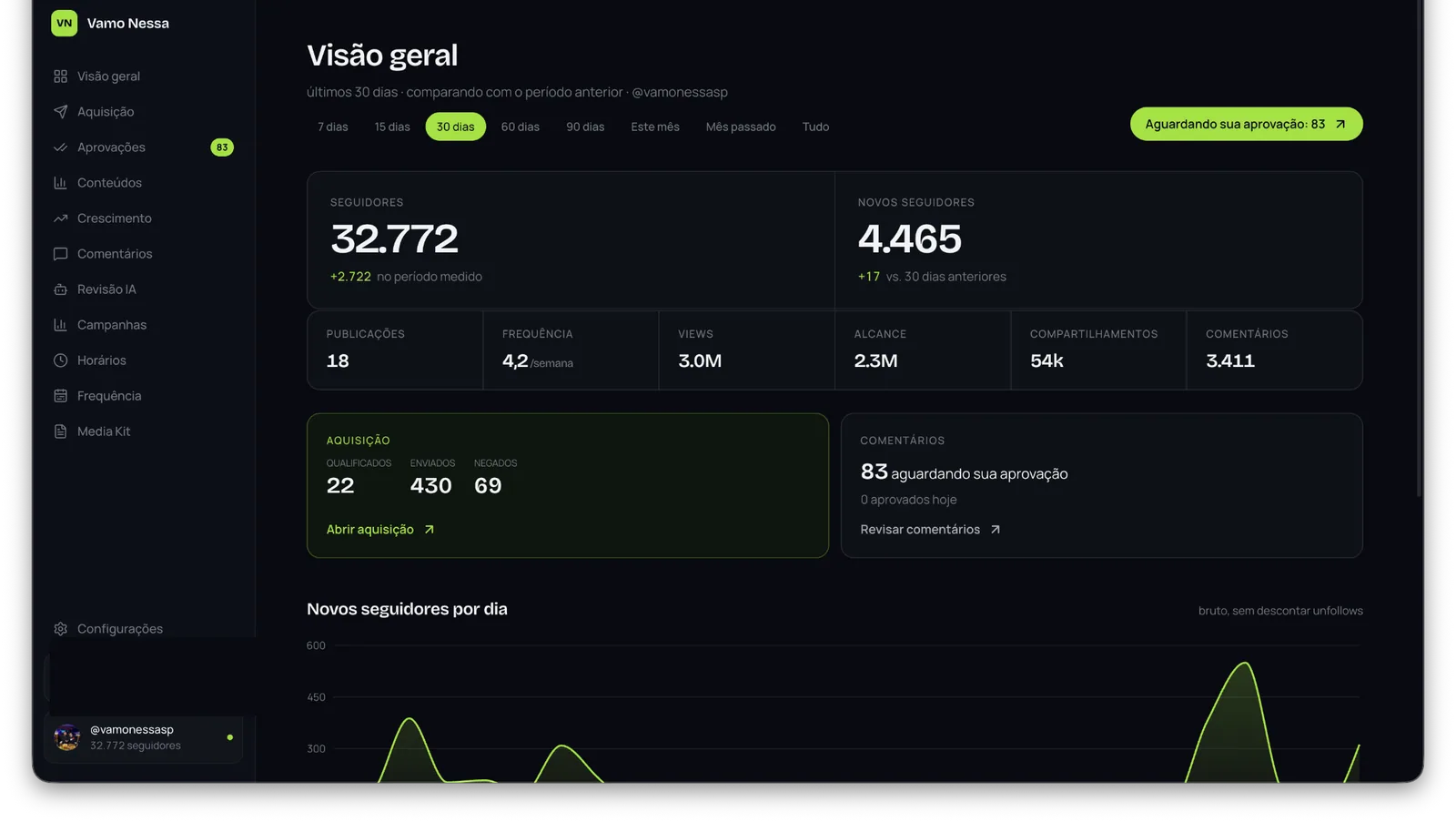Click the Horários clock icon

[60, 360]
